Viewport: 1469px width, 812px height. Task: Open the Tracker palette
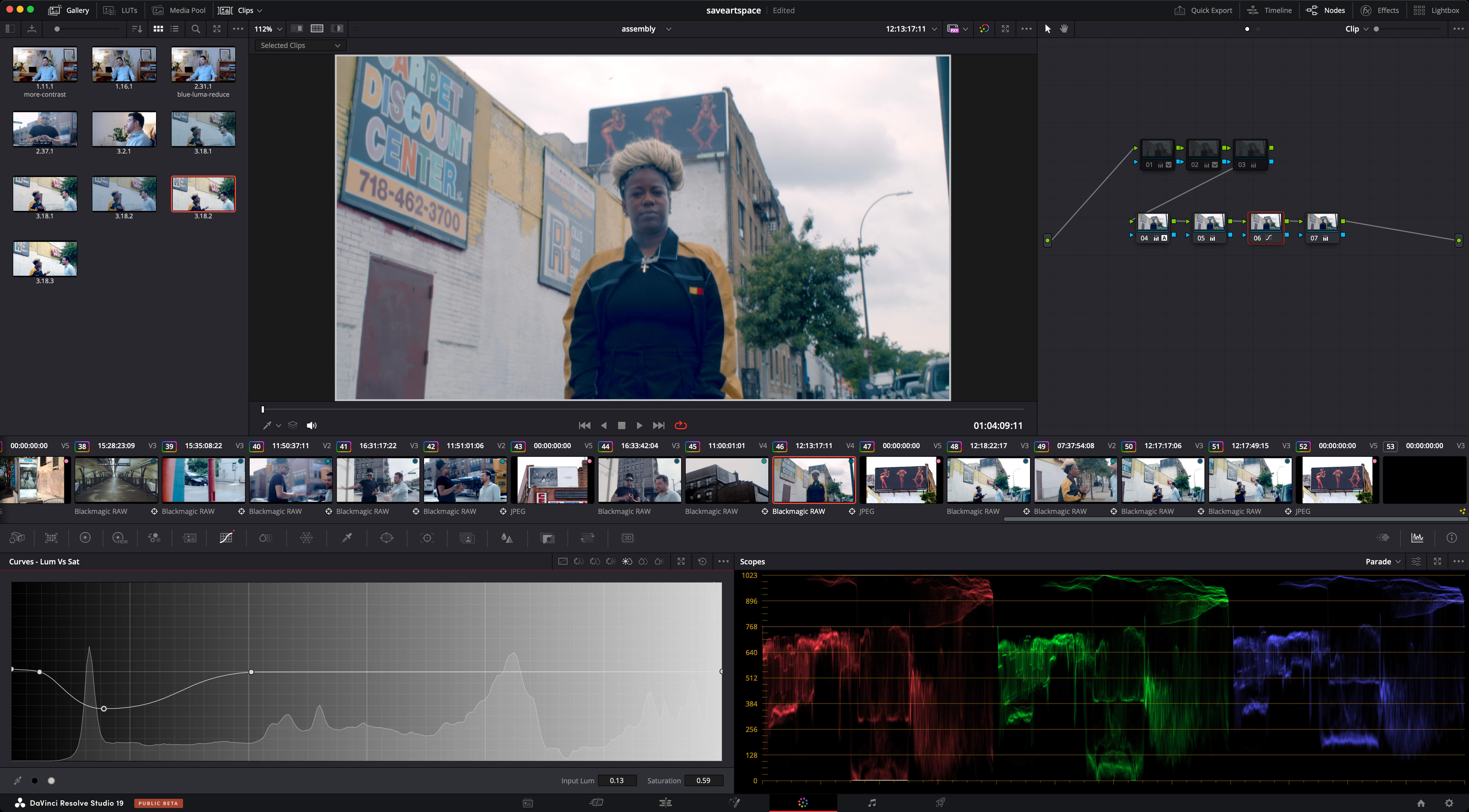(427, 538)
